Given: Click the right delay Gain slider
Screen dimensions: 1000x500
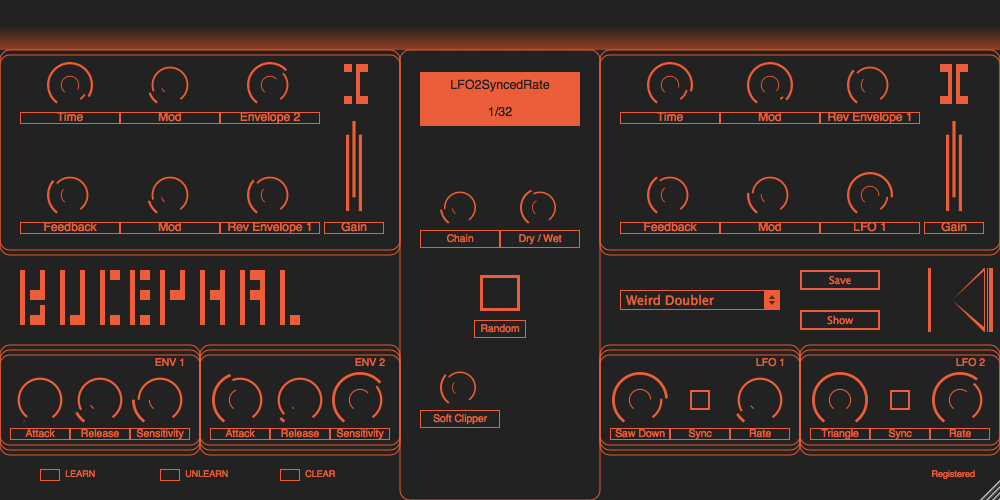Looking at the screenshot, I should tap(953, 166).
